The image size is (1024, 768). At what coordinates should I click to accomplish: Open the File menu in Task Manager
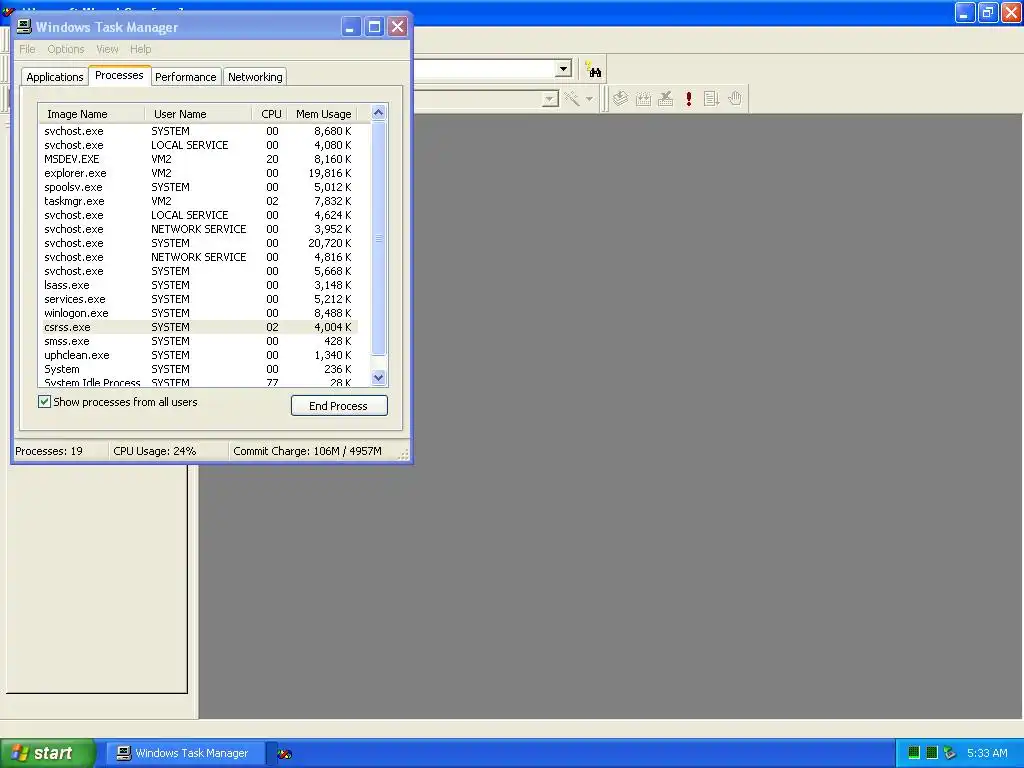[27, 49]
